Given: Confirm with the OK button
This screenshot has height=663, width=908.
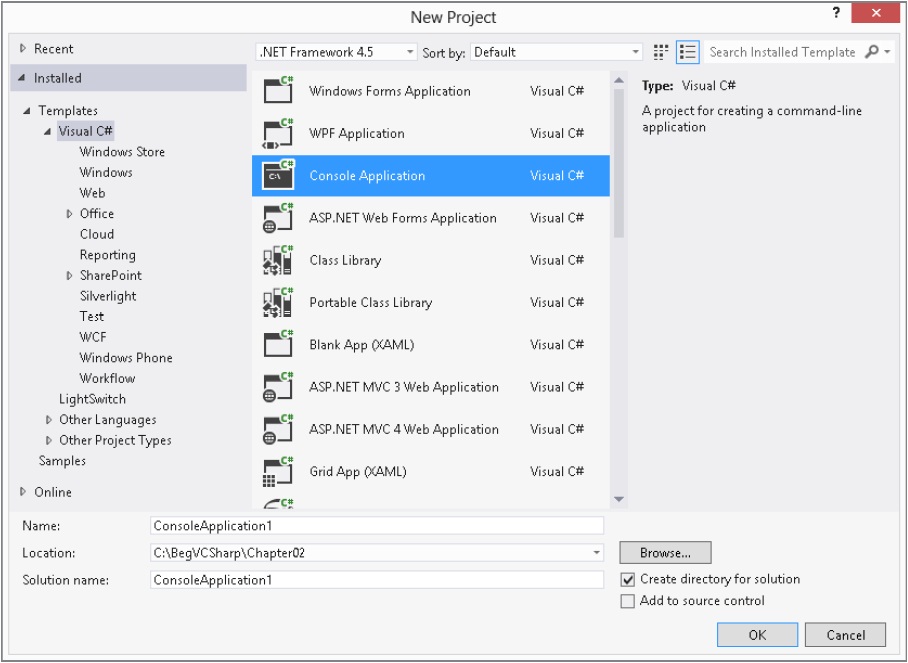Looking at the screenshot, I should 757,635.
